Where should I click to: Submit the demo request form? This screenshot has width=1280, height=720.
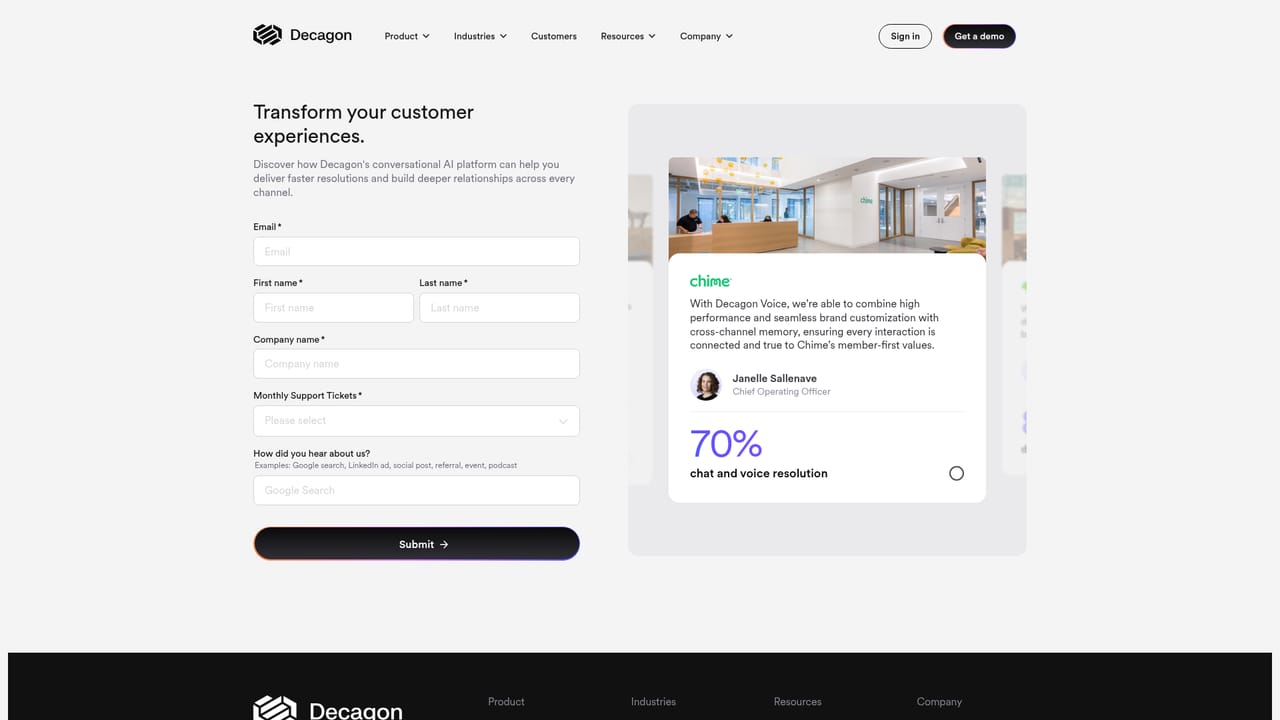(x=416, y=544)
